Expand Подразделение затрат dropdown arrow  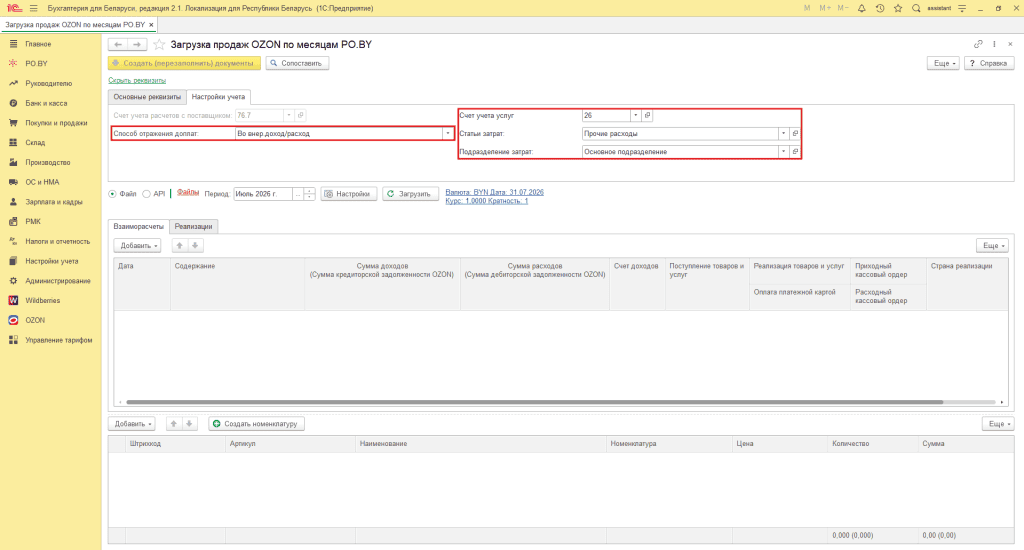pyautogui.click(x=783, y=152)
